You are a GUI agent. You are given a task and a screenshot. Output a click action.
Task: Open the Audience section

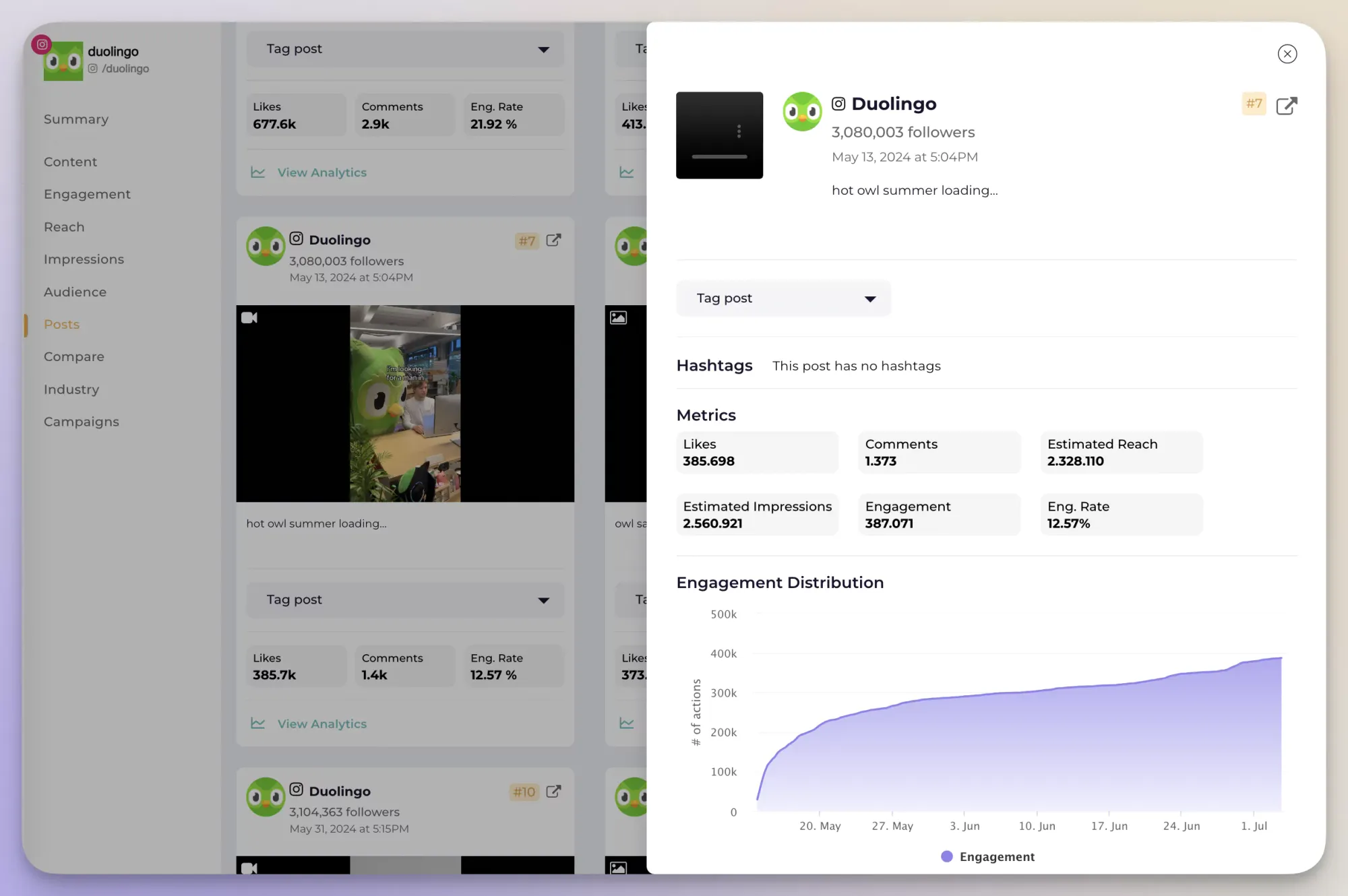pyautogui.click(x=75, y=292)
